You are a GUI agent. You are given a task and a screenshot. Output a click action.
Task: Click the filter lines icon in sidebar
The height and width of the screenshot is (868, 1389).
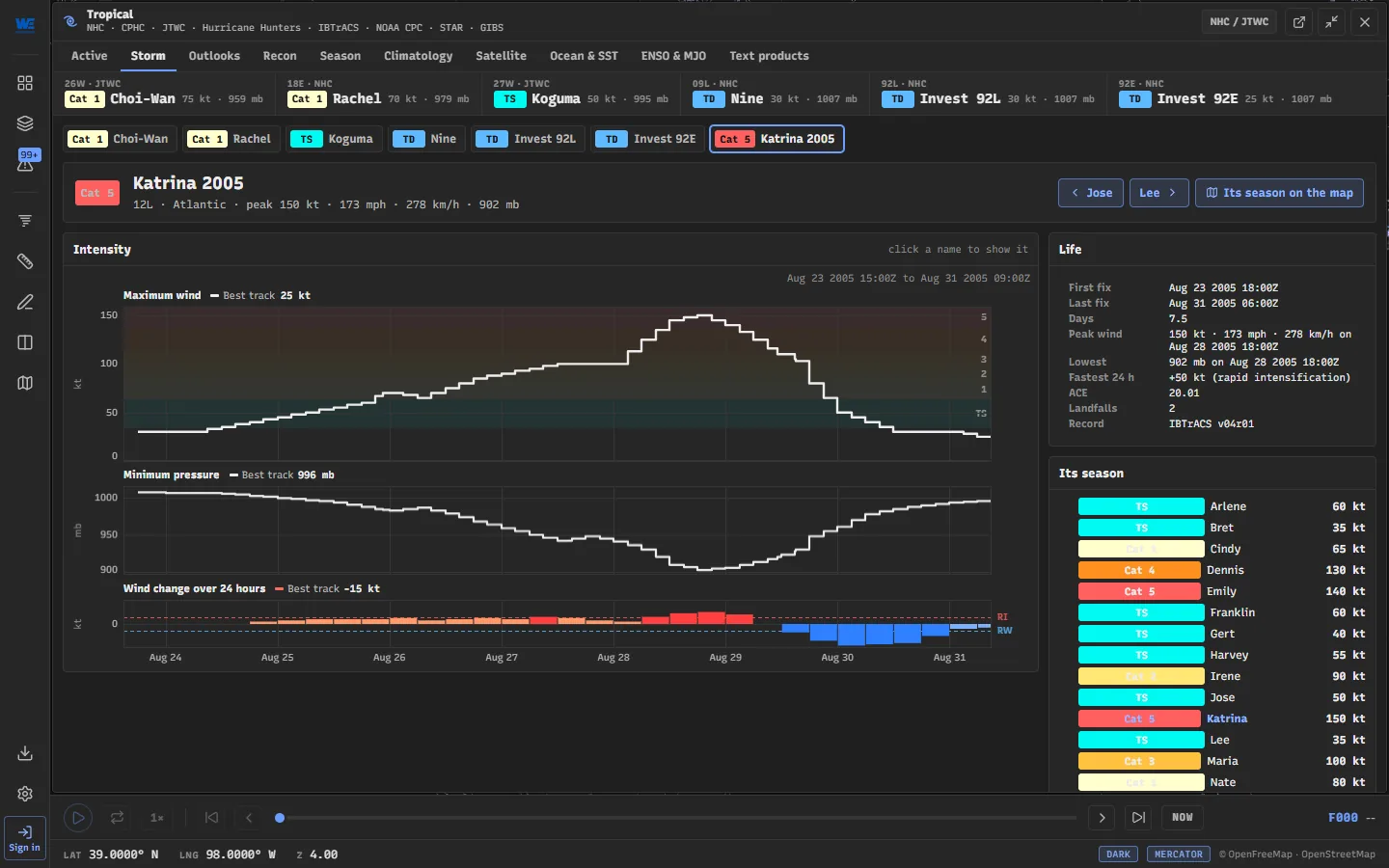[x=25, y=221]
